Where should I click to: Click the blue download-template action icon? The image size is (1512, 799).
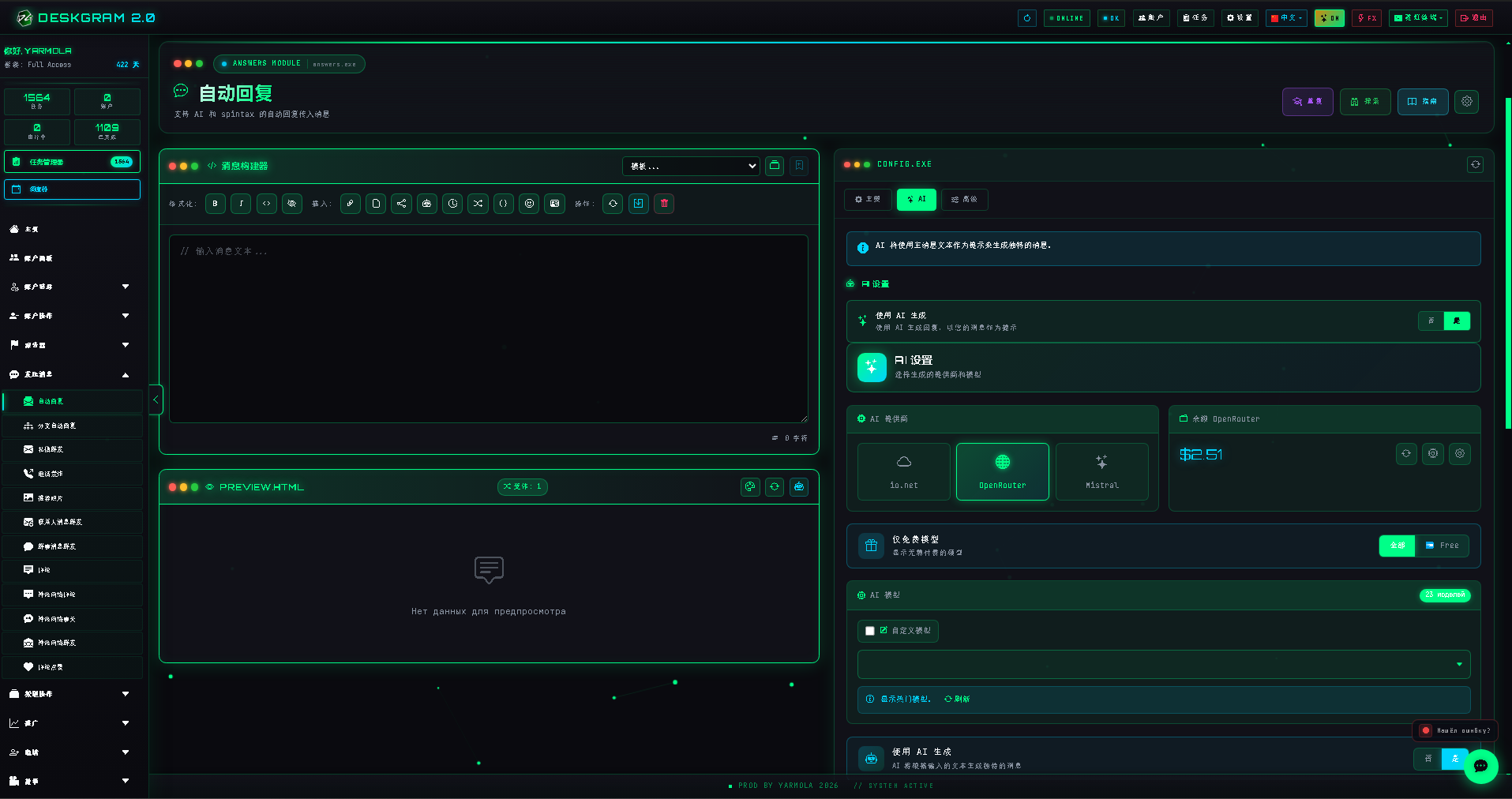click(638, 204)
